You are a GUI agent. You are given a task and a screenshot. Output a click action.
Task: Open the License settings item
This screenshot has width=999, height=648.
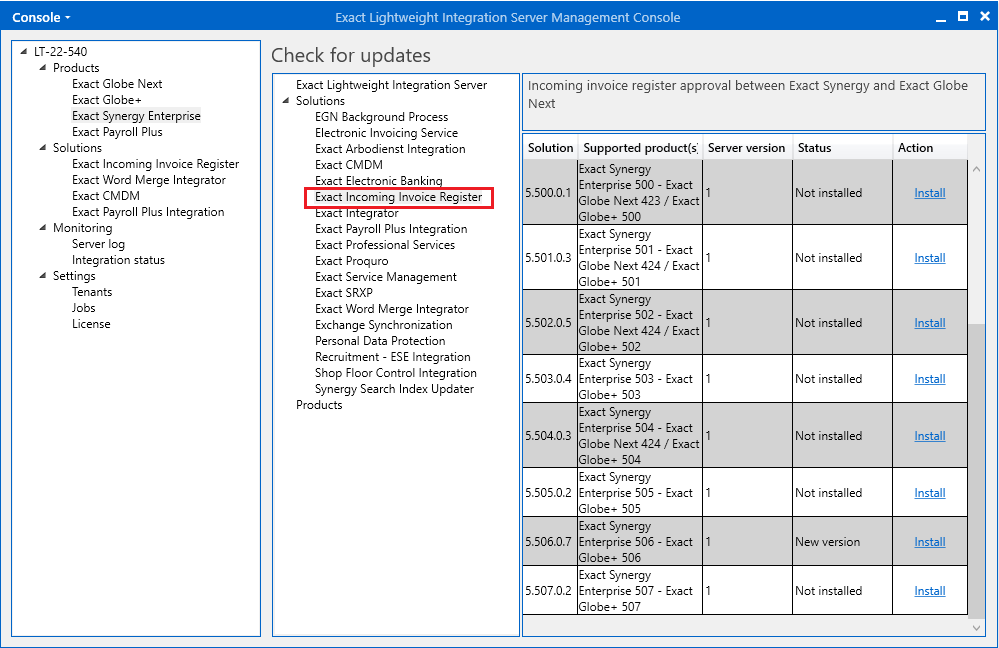[x=91, y=324]
